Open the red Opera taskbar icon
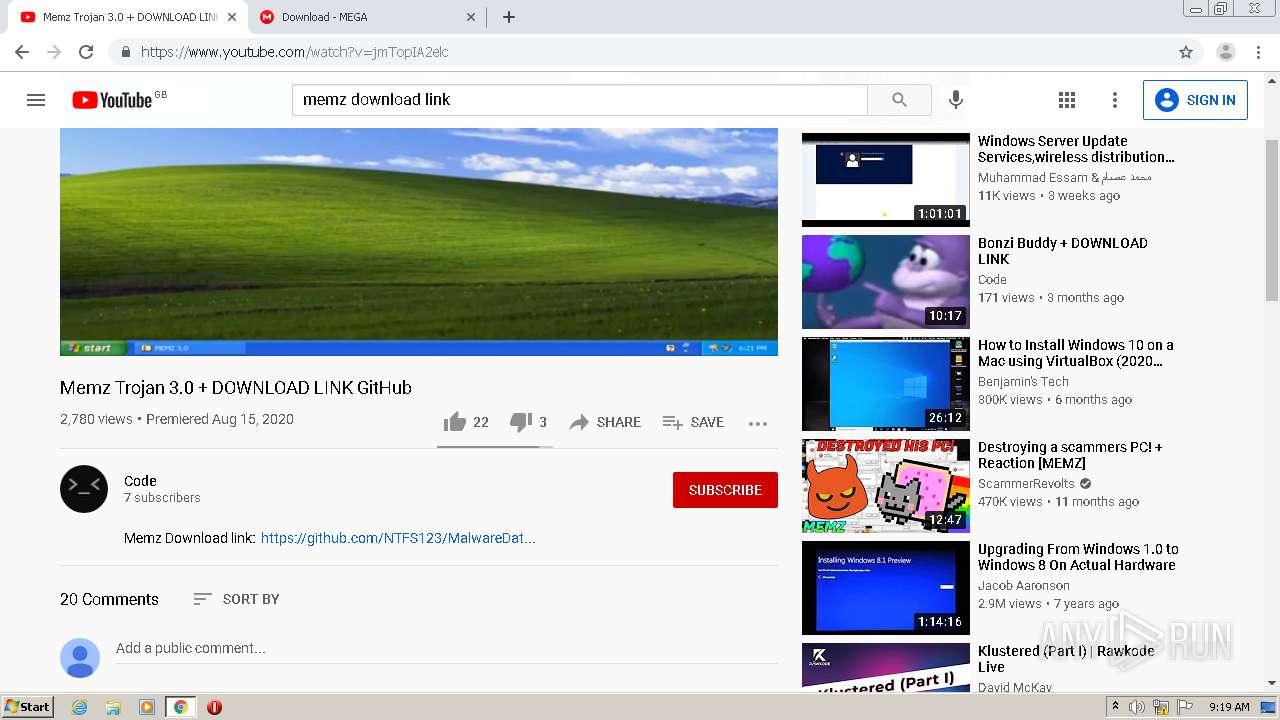The height and width of the screenshot is (720, 1280). coord(214,707)
